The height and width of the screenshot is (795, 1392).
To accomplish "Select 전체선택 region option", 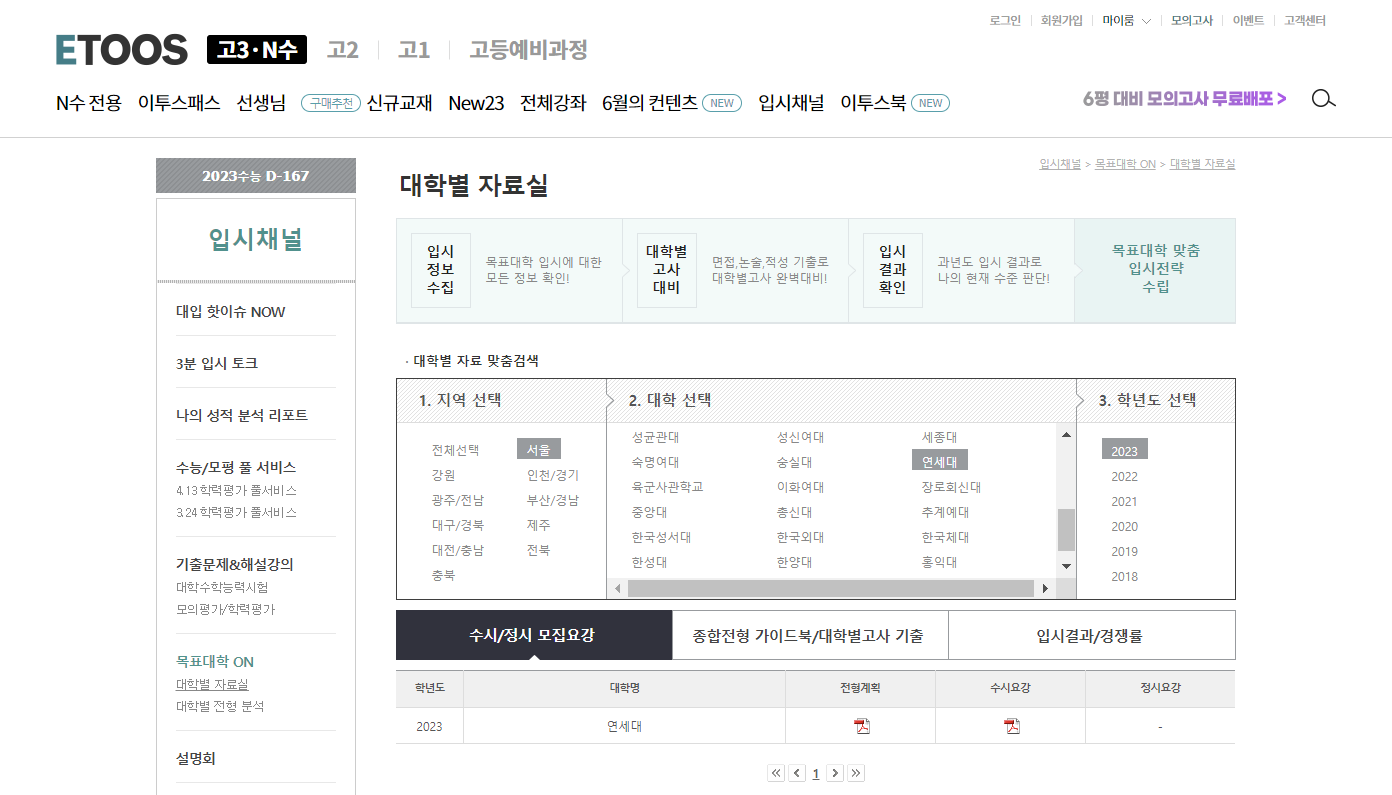I will point(455,450).
